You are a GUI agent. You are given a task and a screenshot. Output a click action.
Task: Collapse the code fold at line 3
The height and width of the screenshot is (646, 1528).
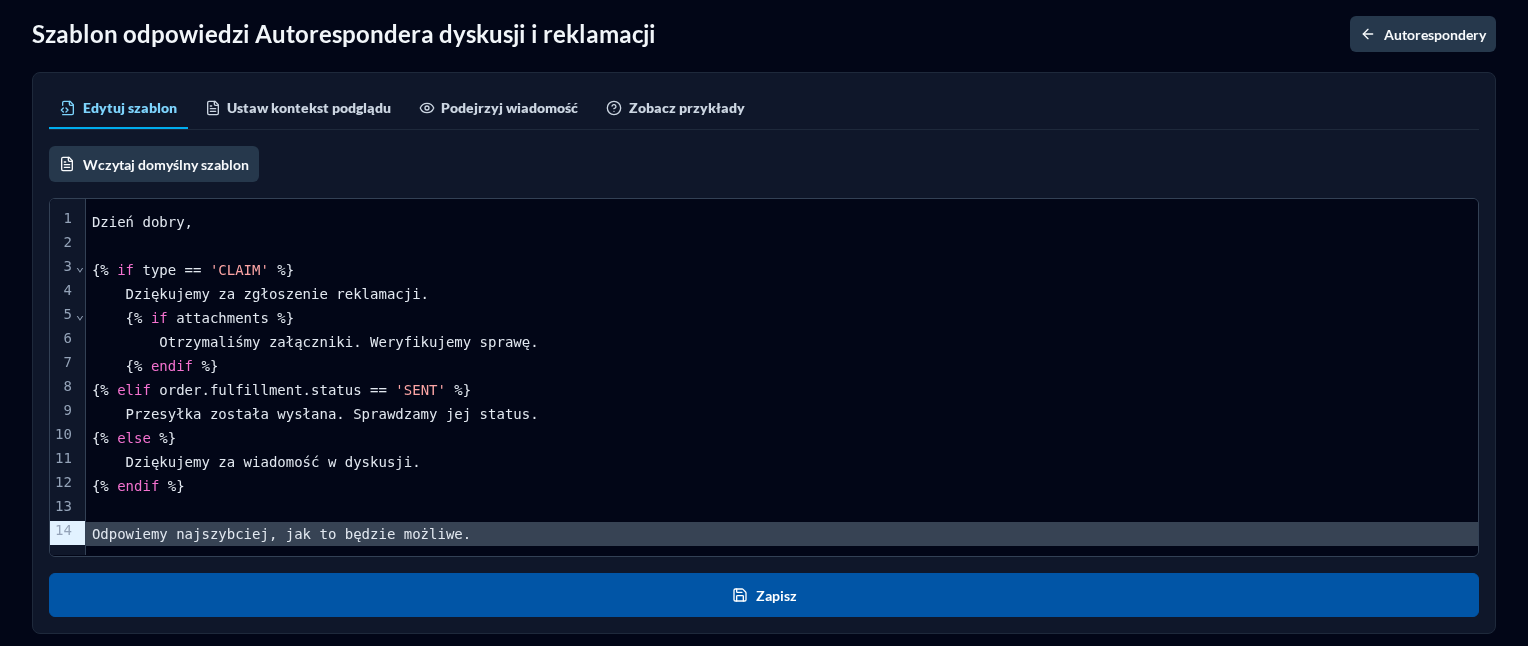[80, 269]
